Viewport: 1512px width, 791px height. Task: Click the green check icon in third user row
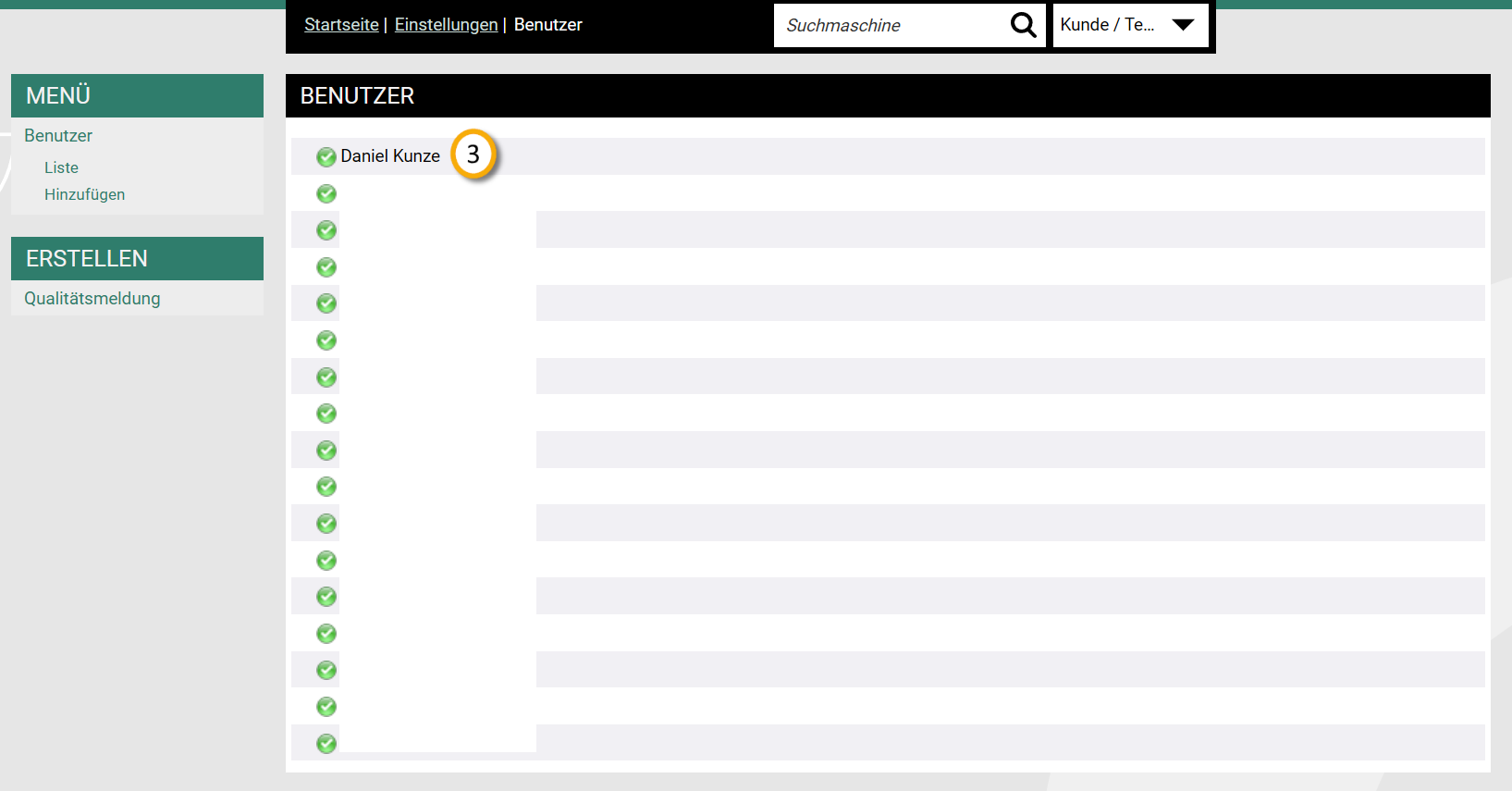point(326,230)
